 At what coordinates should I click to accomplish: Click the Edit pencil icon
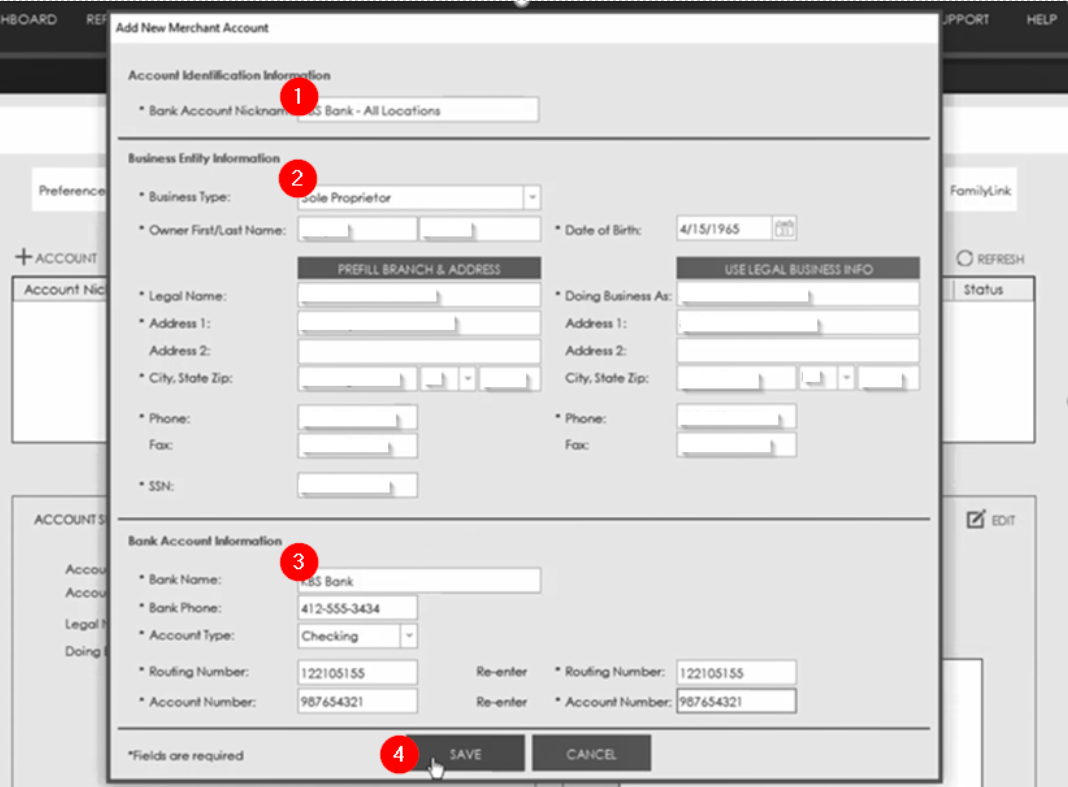tap(976, 520)
